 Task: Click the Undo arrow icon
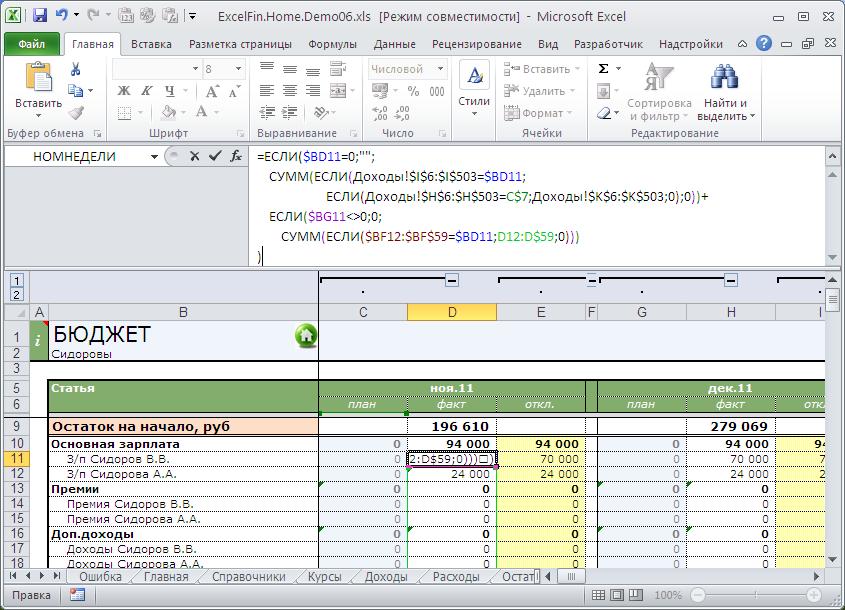[x=61, y=15]
